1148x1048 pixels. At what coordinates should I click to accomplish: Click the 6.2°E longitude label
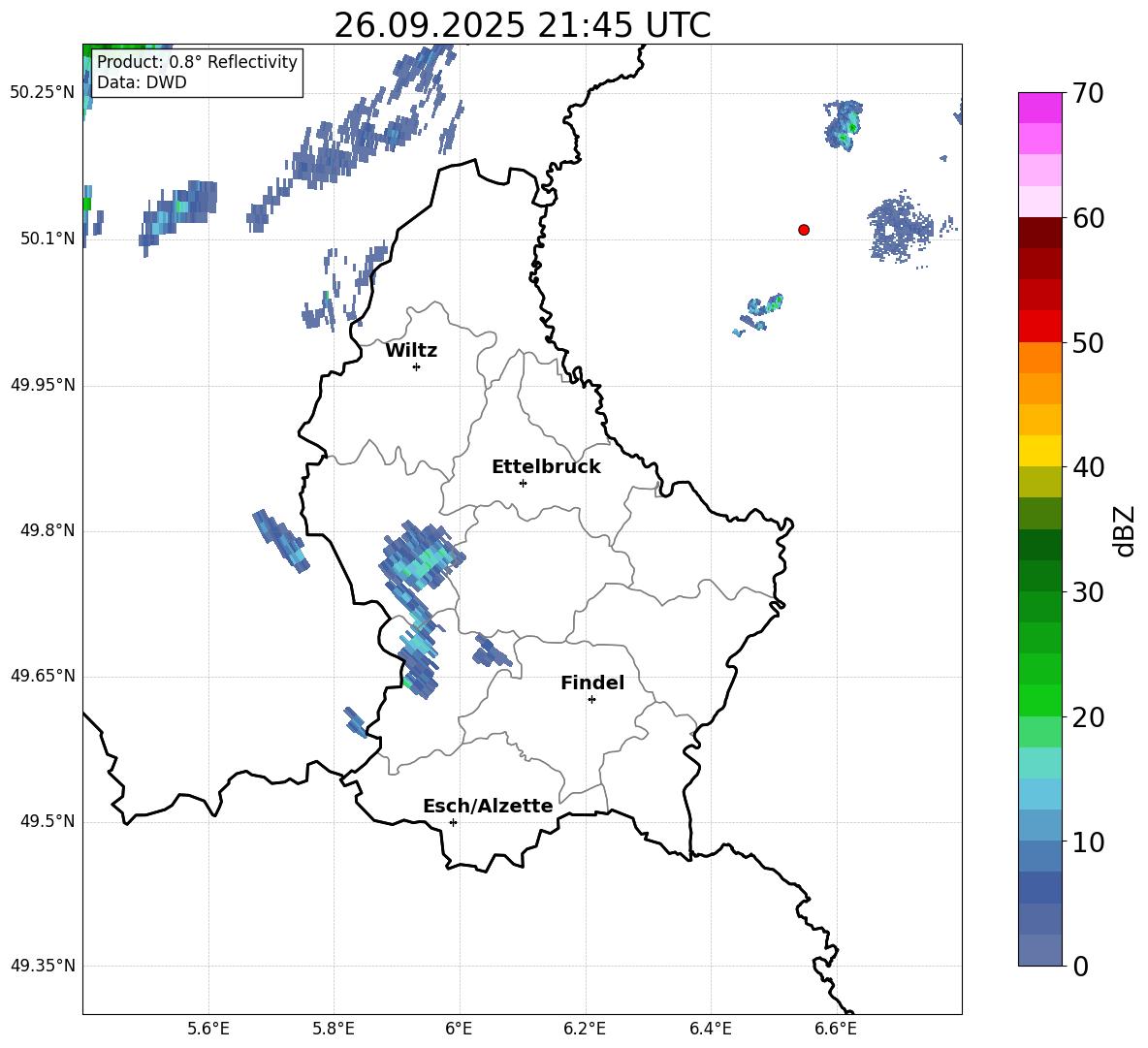pos(585,1029)
